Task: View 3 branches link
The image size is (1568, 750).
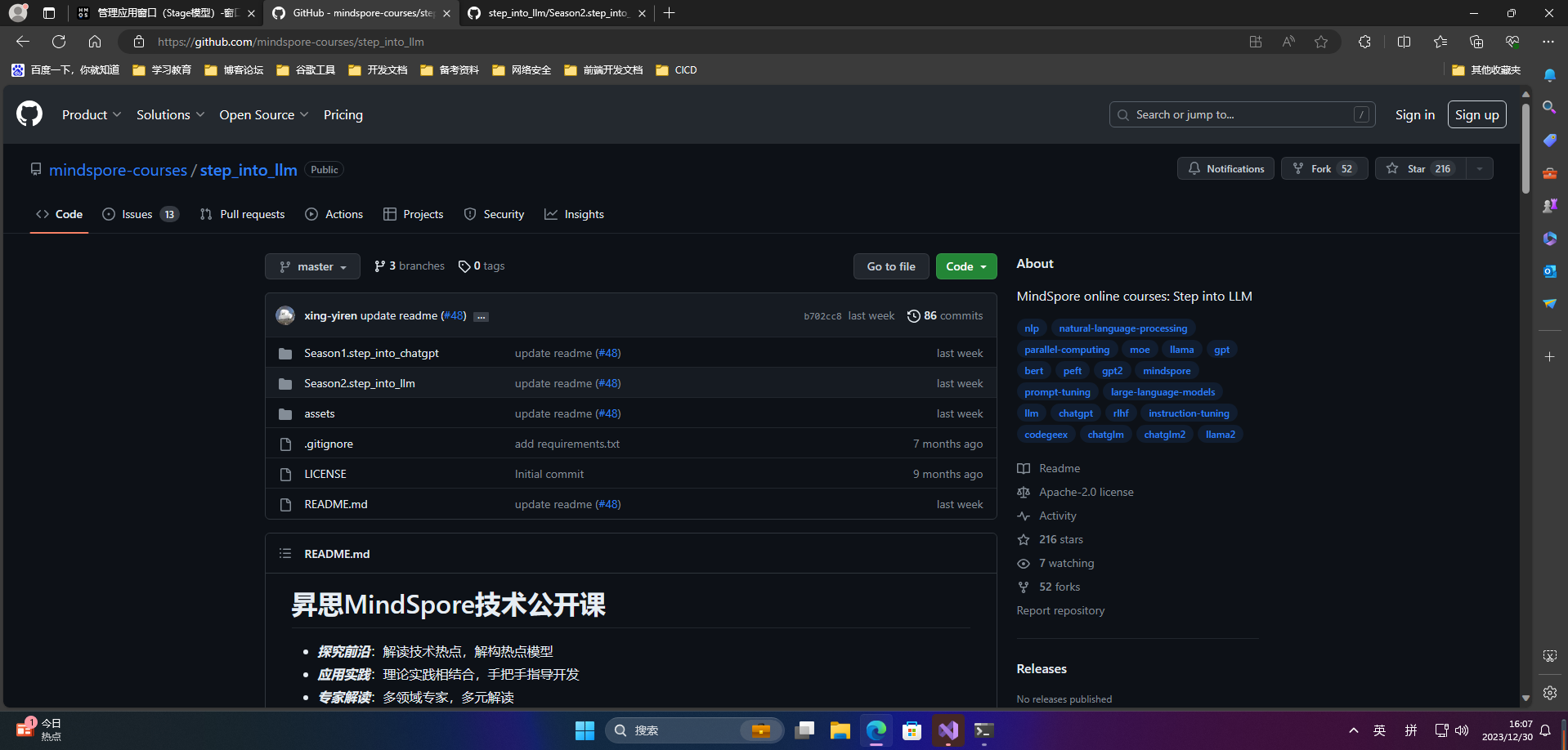Action: click(x=410, y=266)
